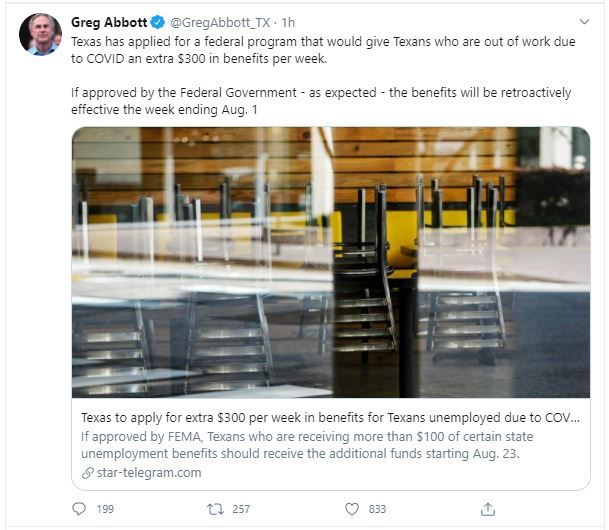Open the share tweet icon

[x=488, y=509]
